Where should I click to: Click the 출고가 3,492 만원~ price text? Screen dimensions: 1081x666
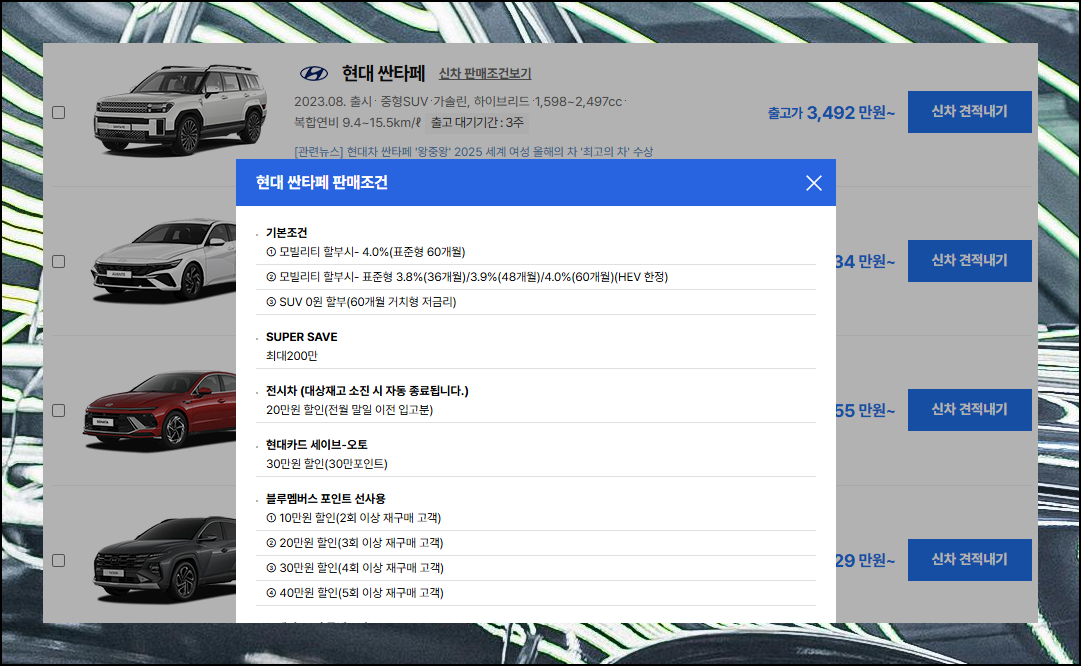(x=831, y=112)
